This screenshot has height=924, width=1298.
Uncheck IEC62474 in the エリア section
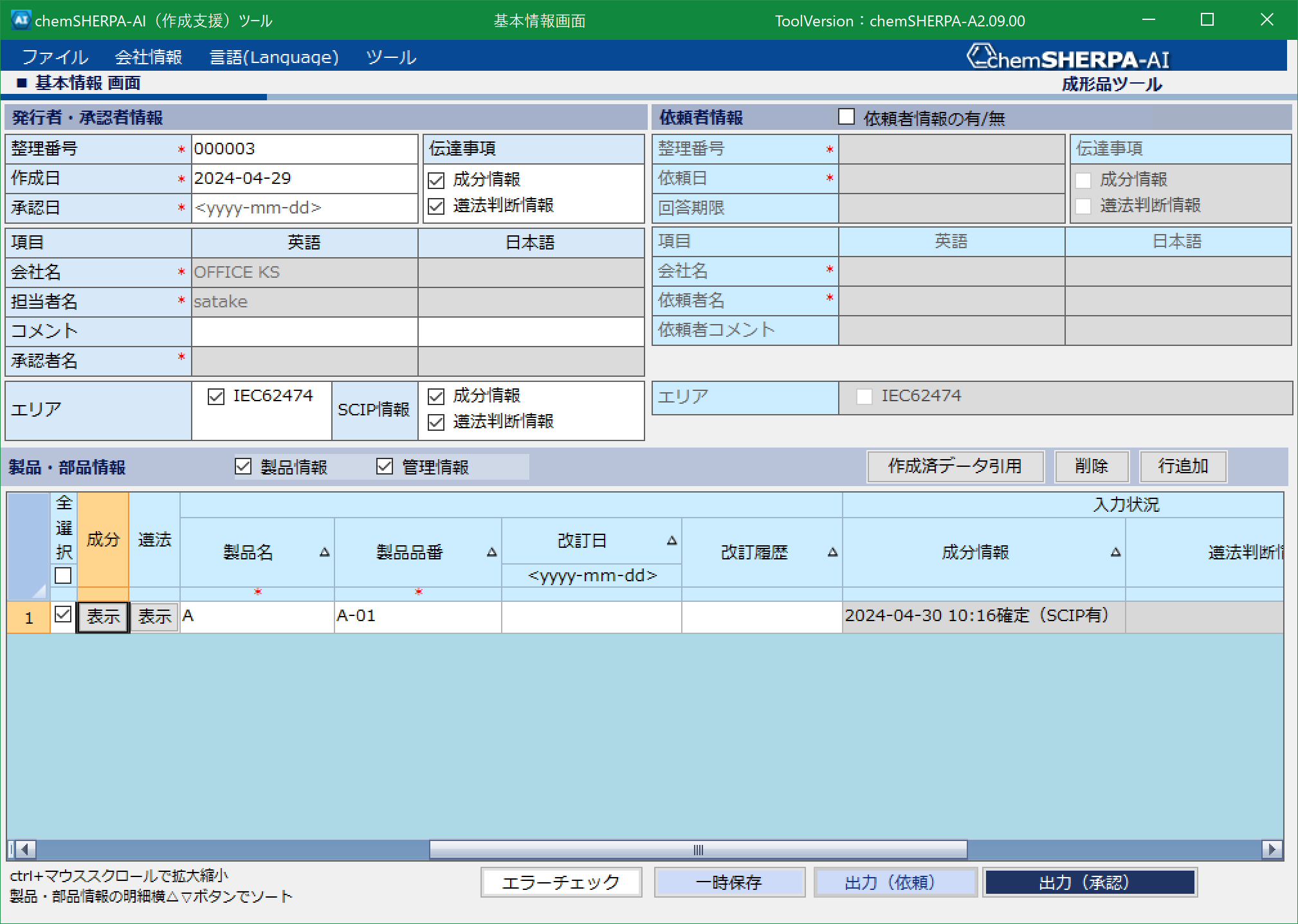click(216, 397)
